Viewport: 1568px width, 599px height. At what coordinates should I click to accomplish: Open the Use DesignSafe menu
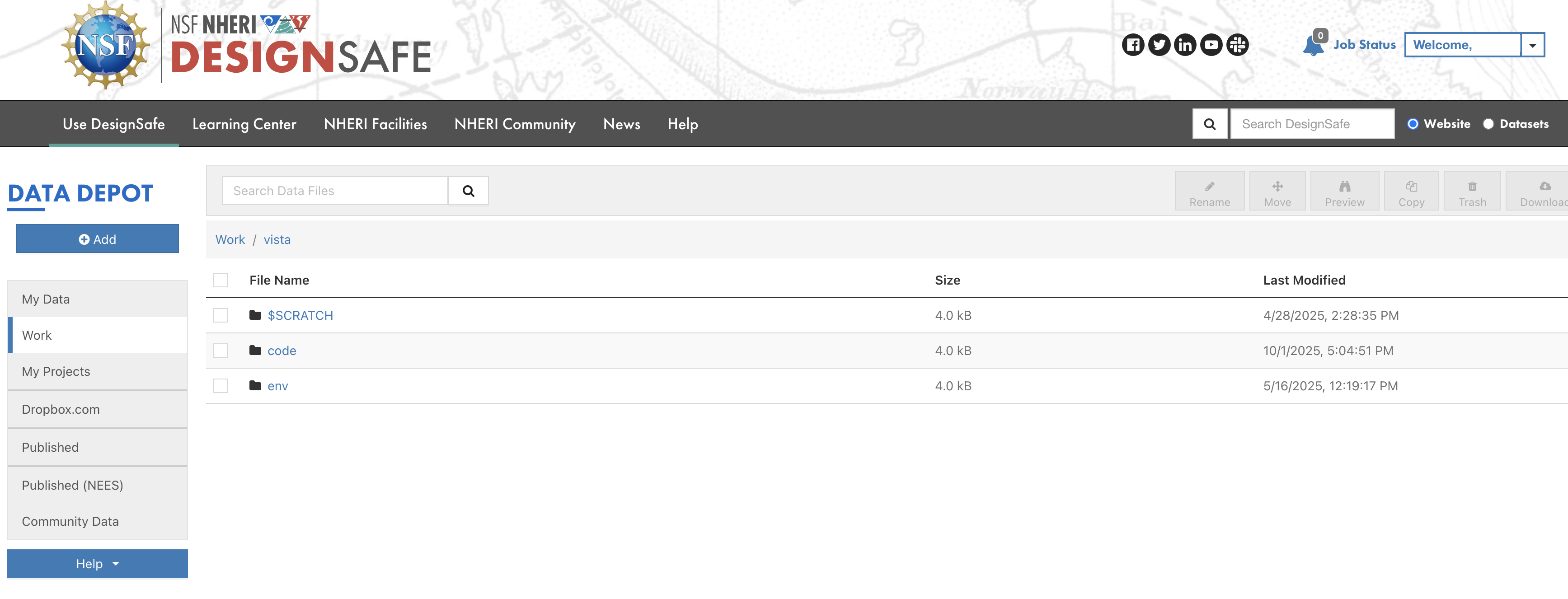point(114,124)
